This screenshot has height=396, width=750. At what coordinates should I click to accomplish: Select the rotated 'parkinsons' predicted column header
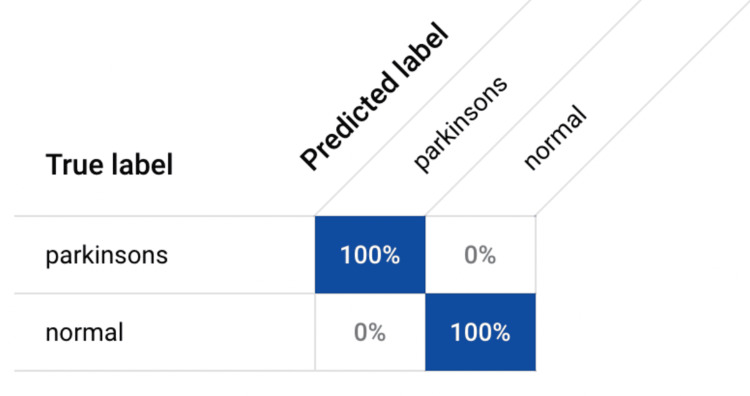click(x=460, y=124)
